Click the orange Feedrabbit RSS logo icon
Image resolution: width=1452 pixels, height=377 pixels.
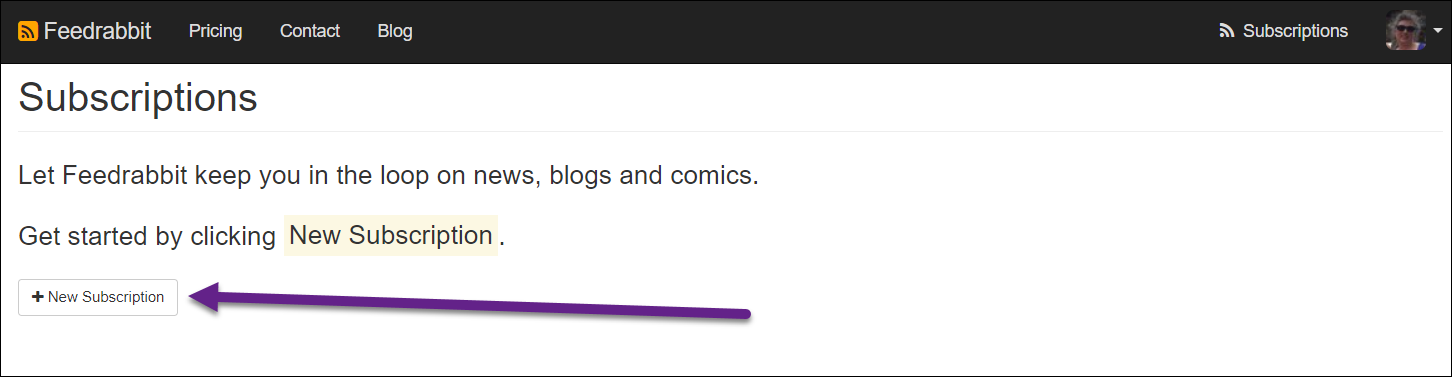28,32
